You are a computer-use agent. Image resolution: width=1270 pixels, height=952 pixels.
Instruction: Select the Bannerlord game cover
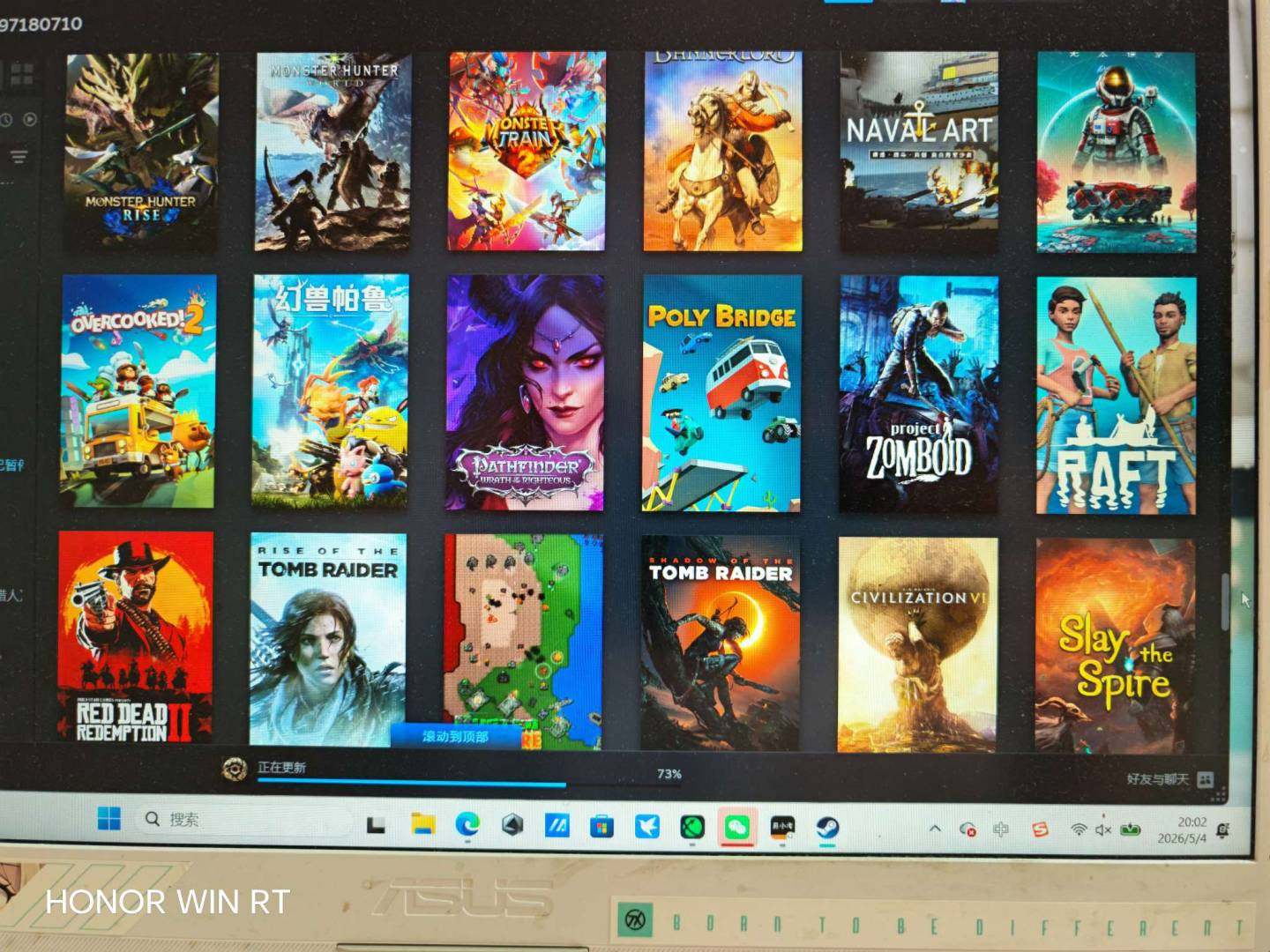point(722,151)
